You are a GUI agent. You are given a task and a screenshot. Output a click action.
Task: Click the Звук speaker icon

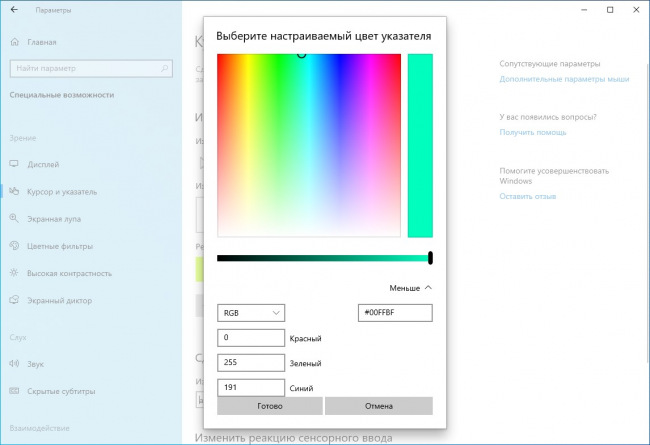[14, 364]
